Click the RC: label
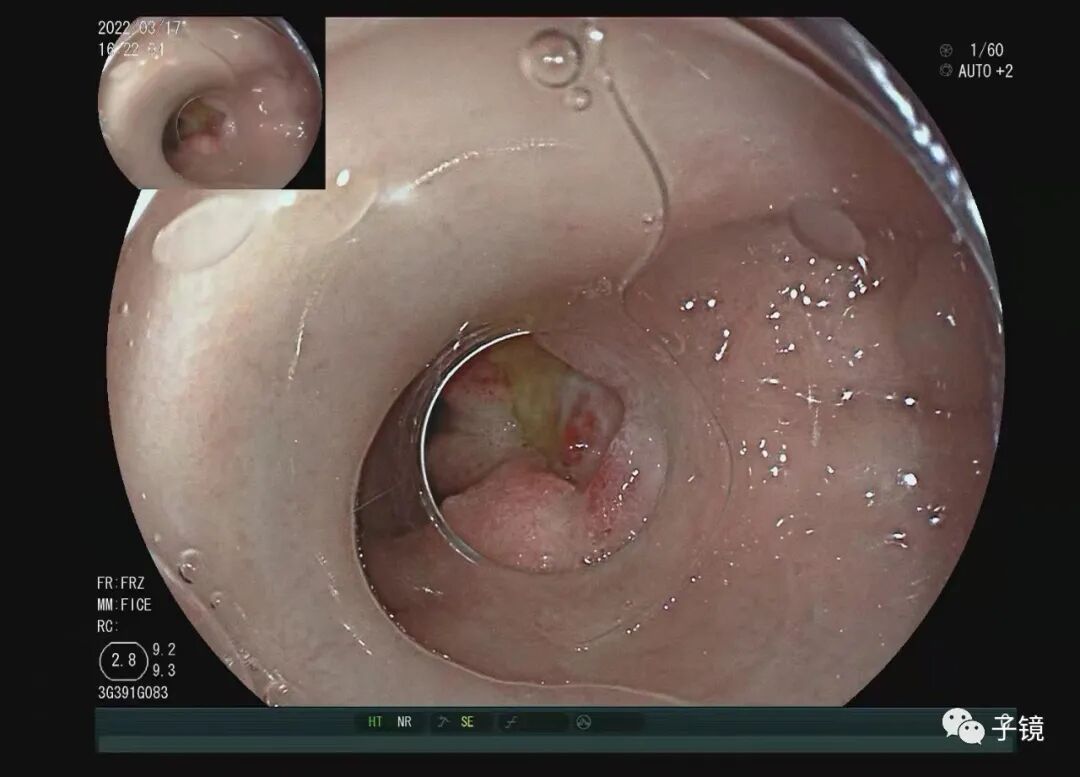This screenshot has height=777, width=1080. (x=107, y=626)
